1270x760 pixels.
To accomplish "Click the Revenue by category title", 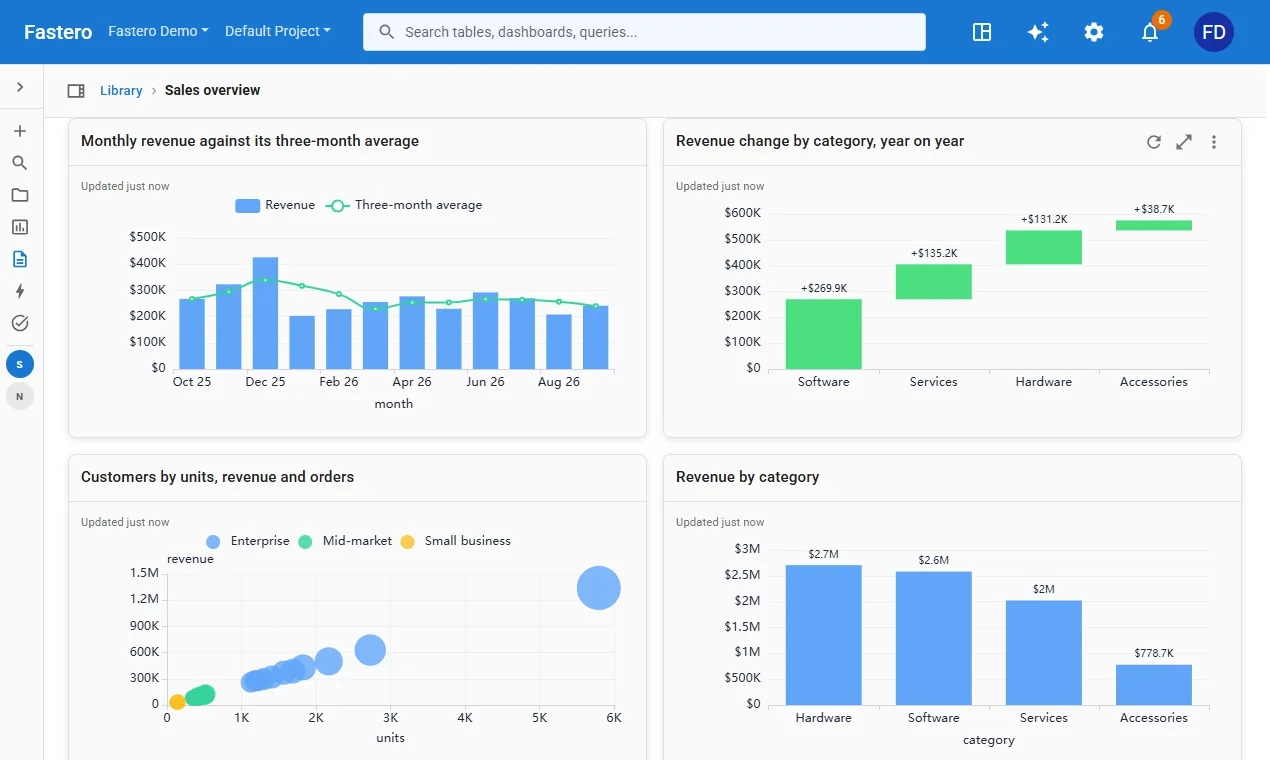I will 748,477.
